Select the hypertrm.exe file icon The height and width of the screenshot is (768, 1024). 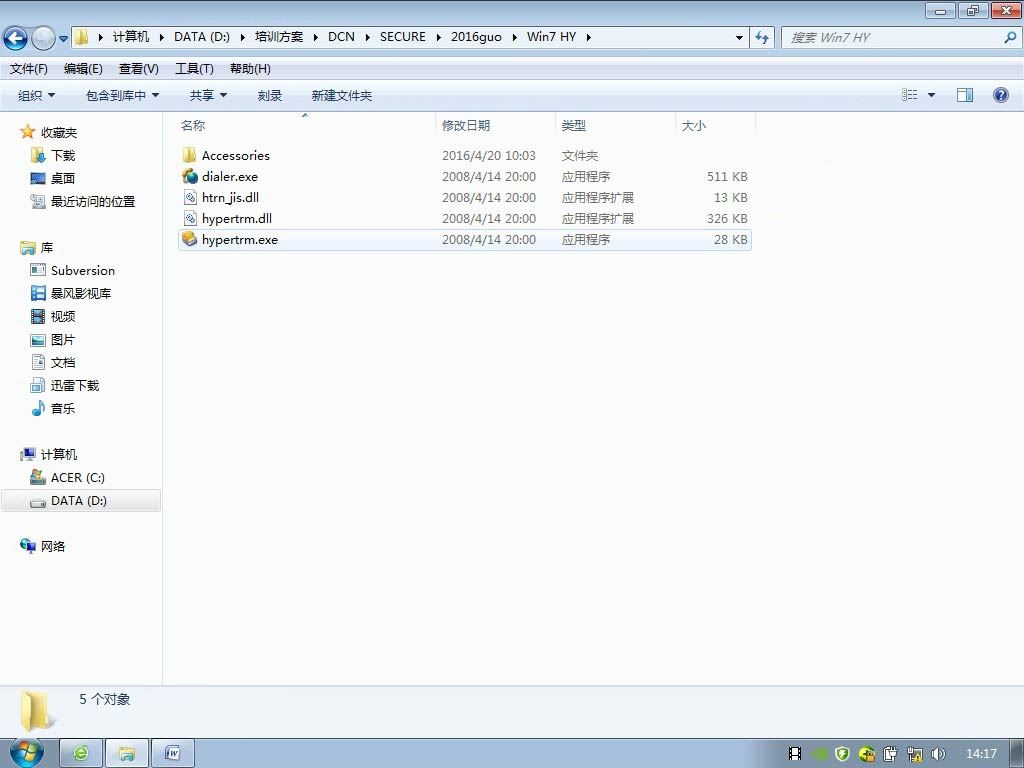(189, 239)
